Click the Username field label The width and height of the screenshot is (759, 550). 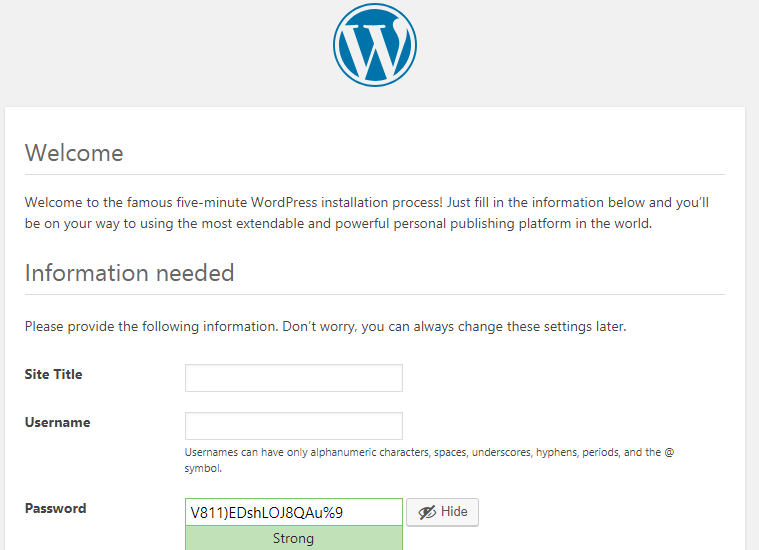coord(57,423)
